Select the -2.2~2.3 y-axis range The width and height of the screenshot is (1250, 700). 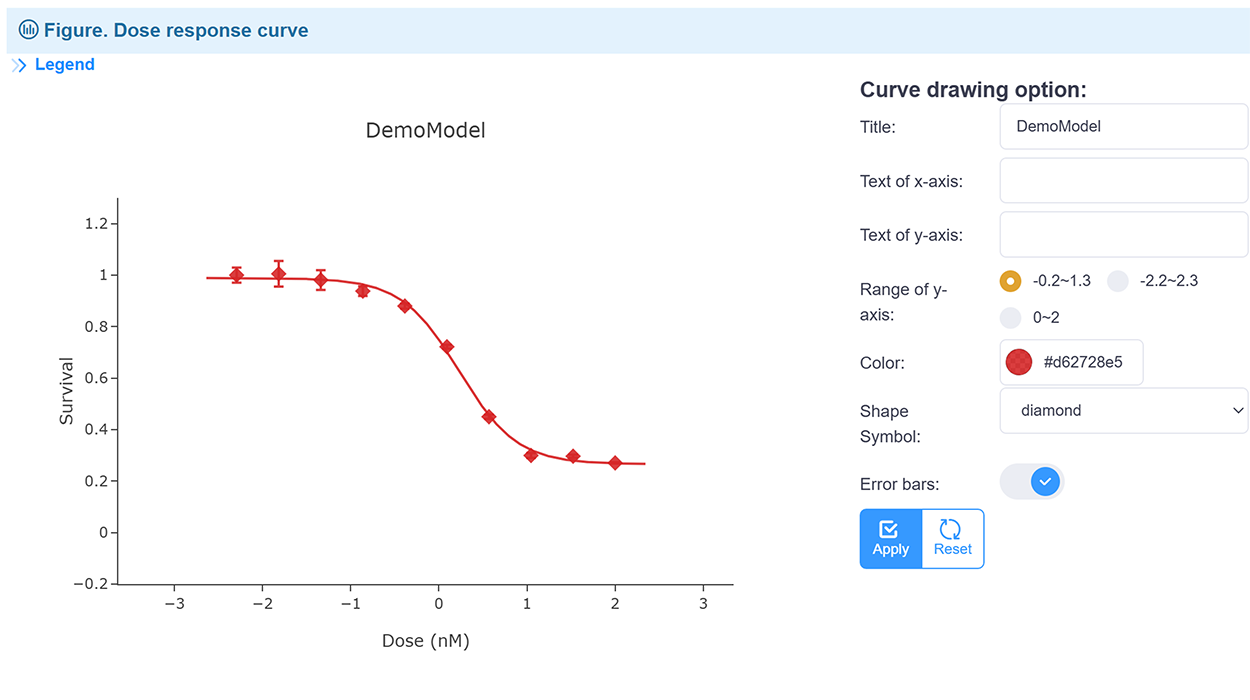click(1118, 281)
